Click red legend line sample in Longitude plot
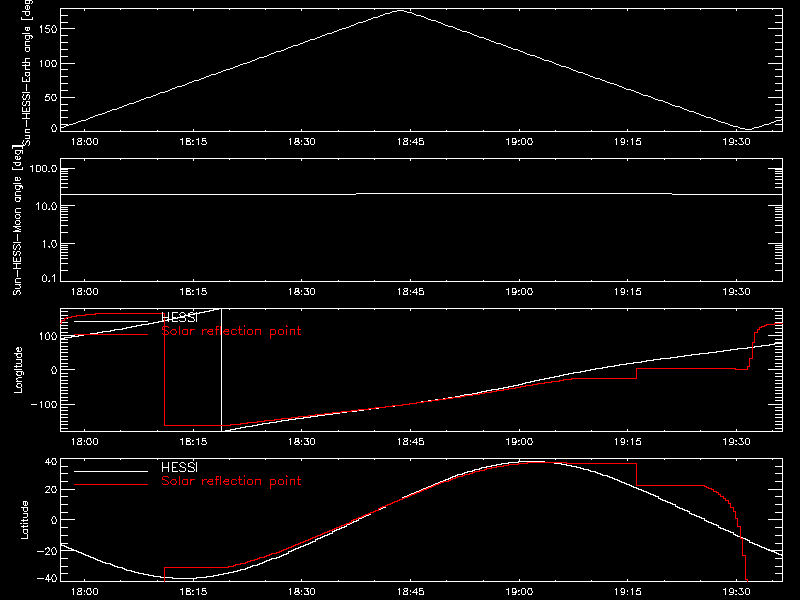Viewport: 800px width, 600px height. point(111,335)
